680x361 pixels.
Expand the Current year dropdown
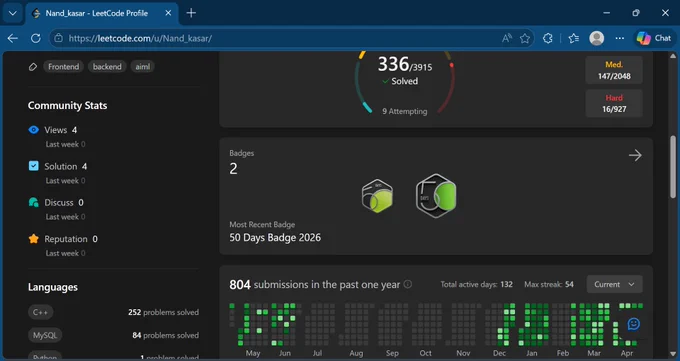615,284
